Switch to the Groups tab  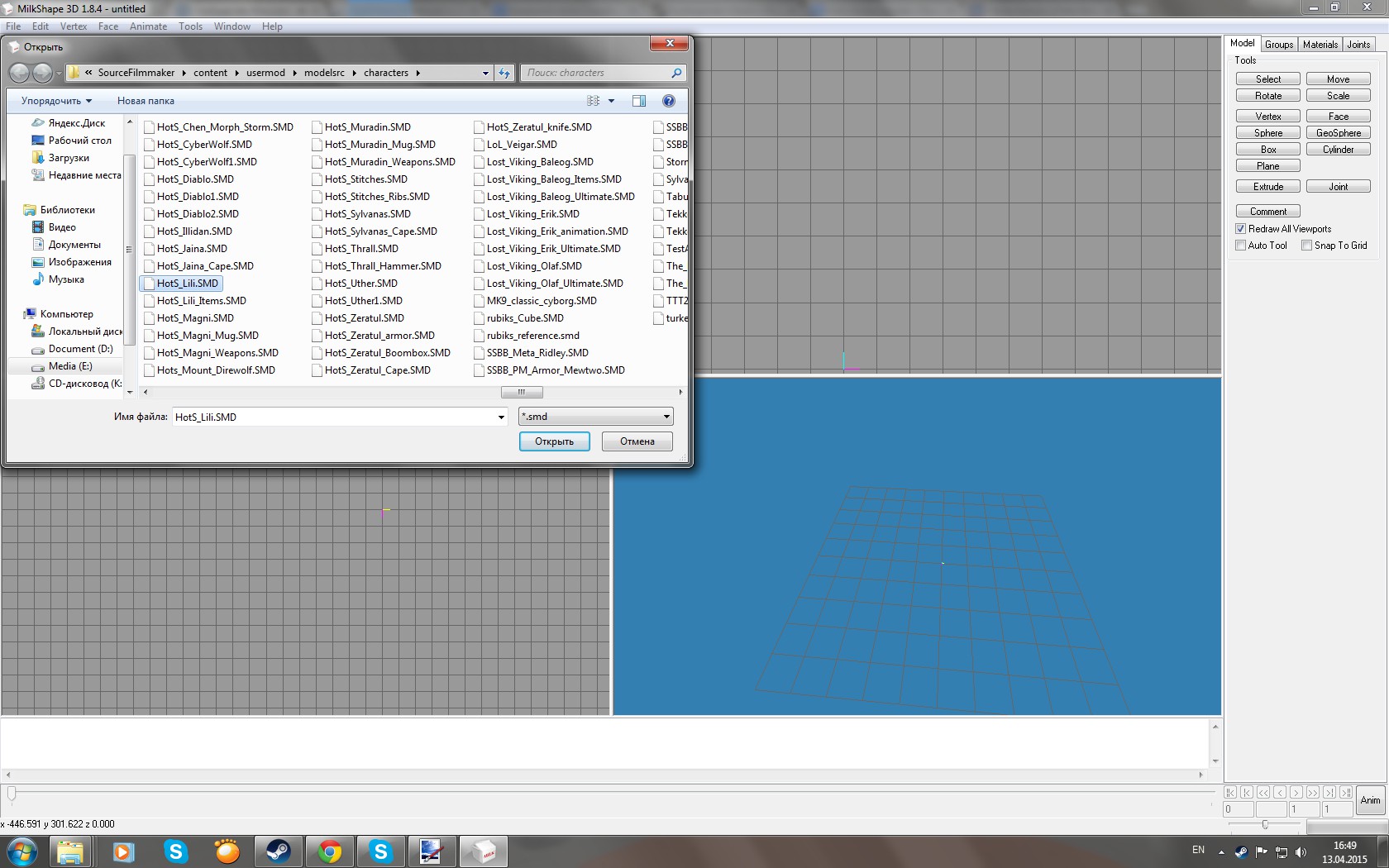[x=1279, y=45]
